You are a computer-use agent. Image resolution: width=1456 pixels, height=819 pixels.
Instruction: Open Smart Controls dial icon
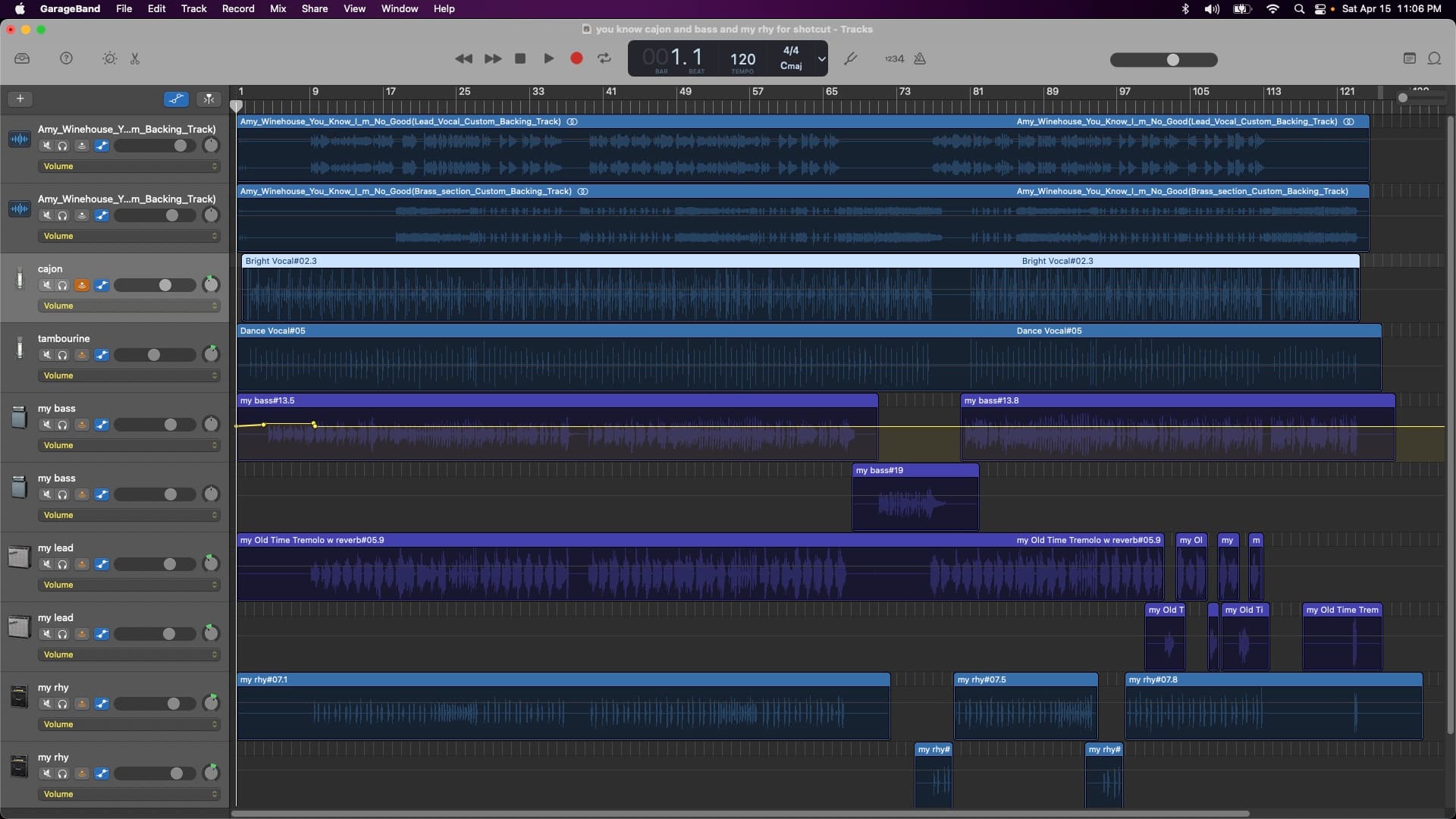pyautogui.click(x=110, y=58)
